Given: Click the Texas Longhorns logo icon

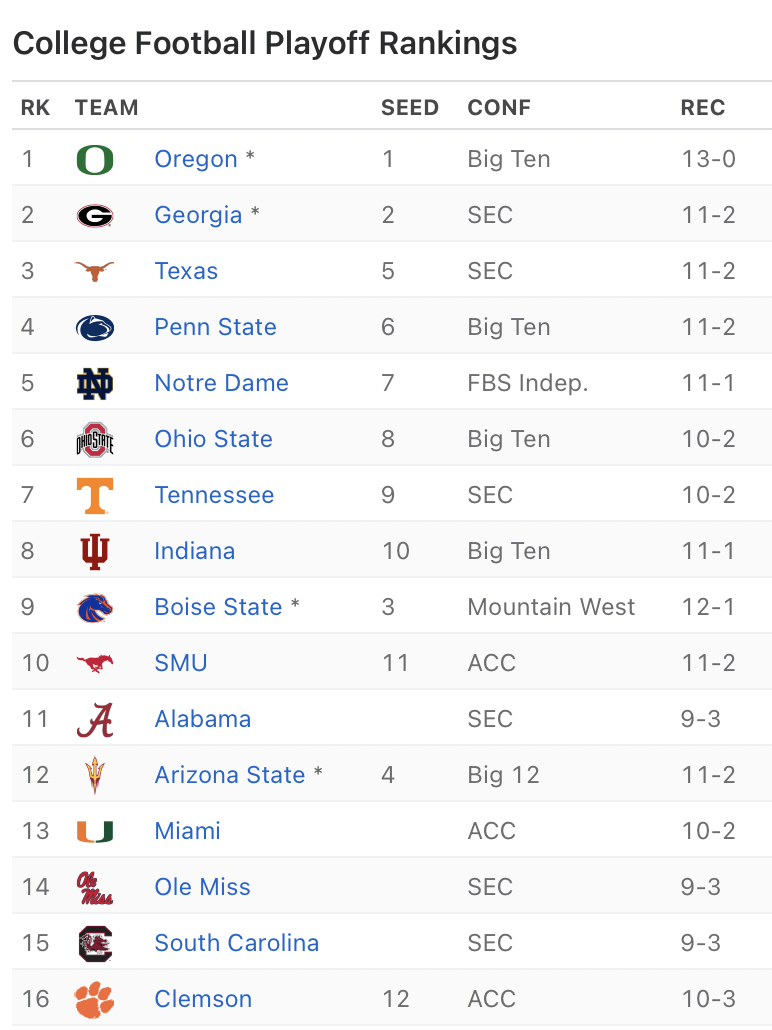Looking at the screenshot, I should pyautogui.click(x=95, y=271).
